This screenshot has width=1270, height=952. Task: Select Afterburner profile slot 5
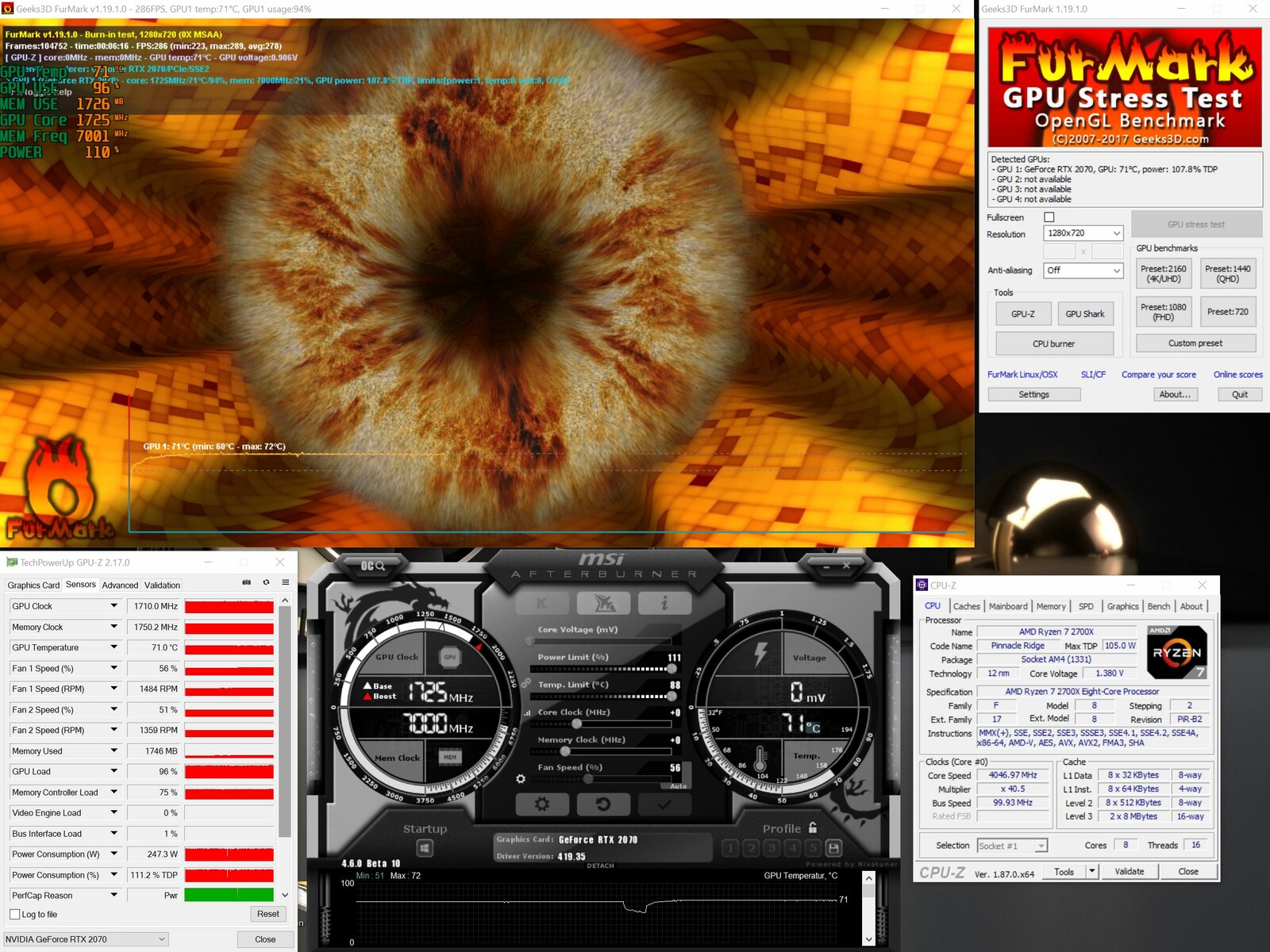pos(813,847)
